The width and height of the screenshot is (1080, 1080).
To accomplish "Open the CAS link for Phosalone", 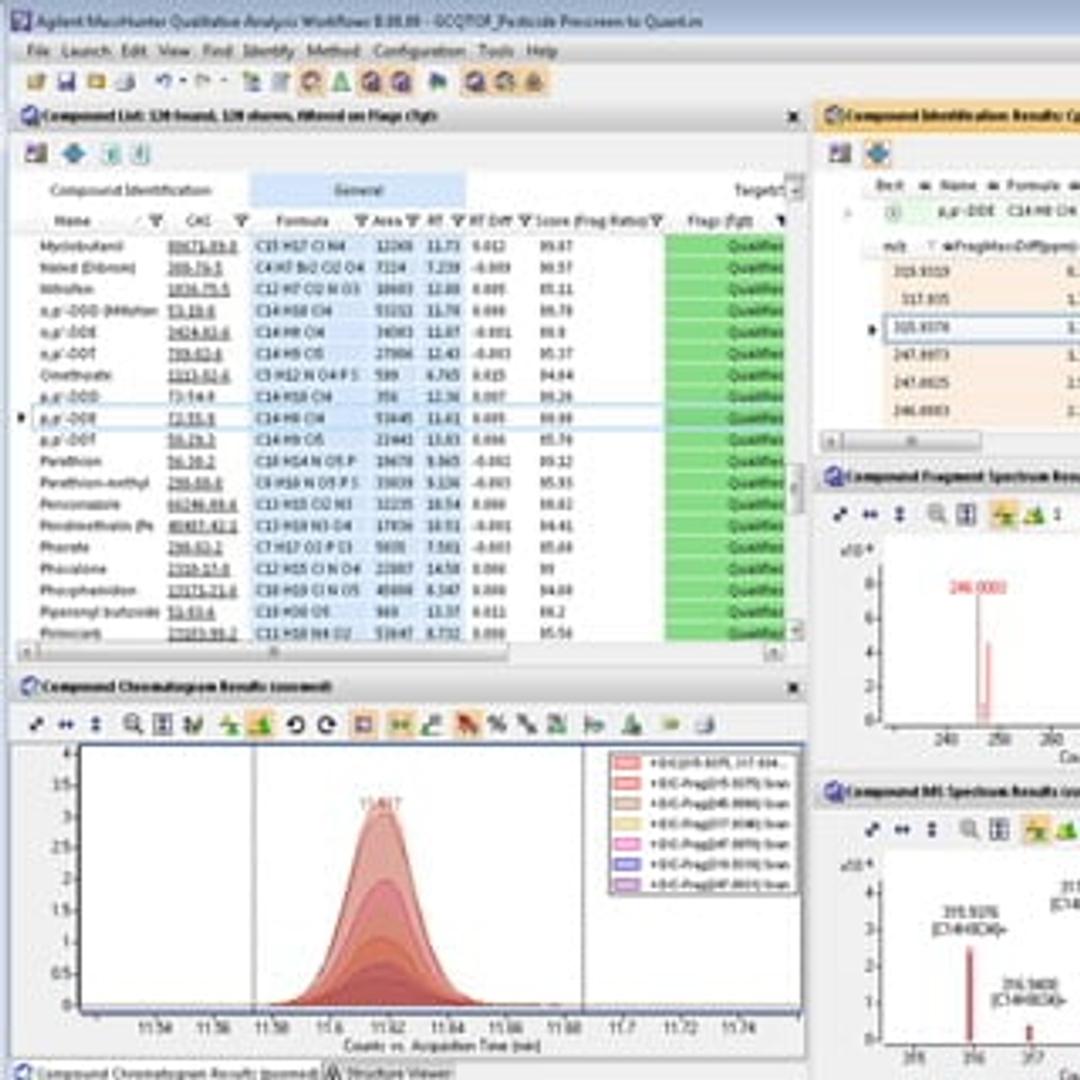I will pos(198,569).
